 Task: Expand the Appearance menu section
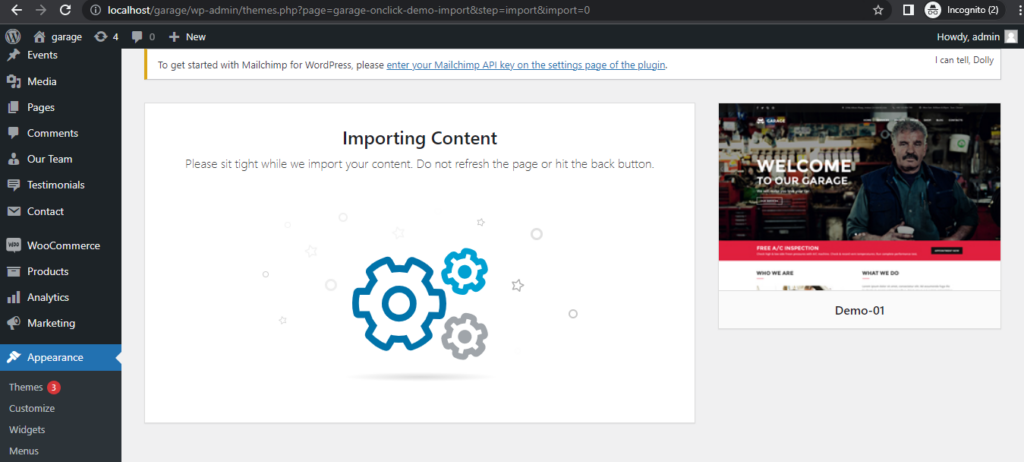[55, 357]
